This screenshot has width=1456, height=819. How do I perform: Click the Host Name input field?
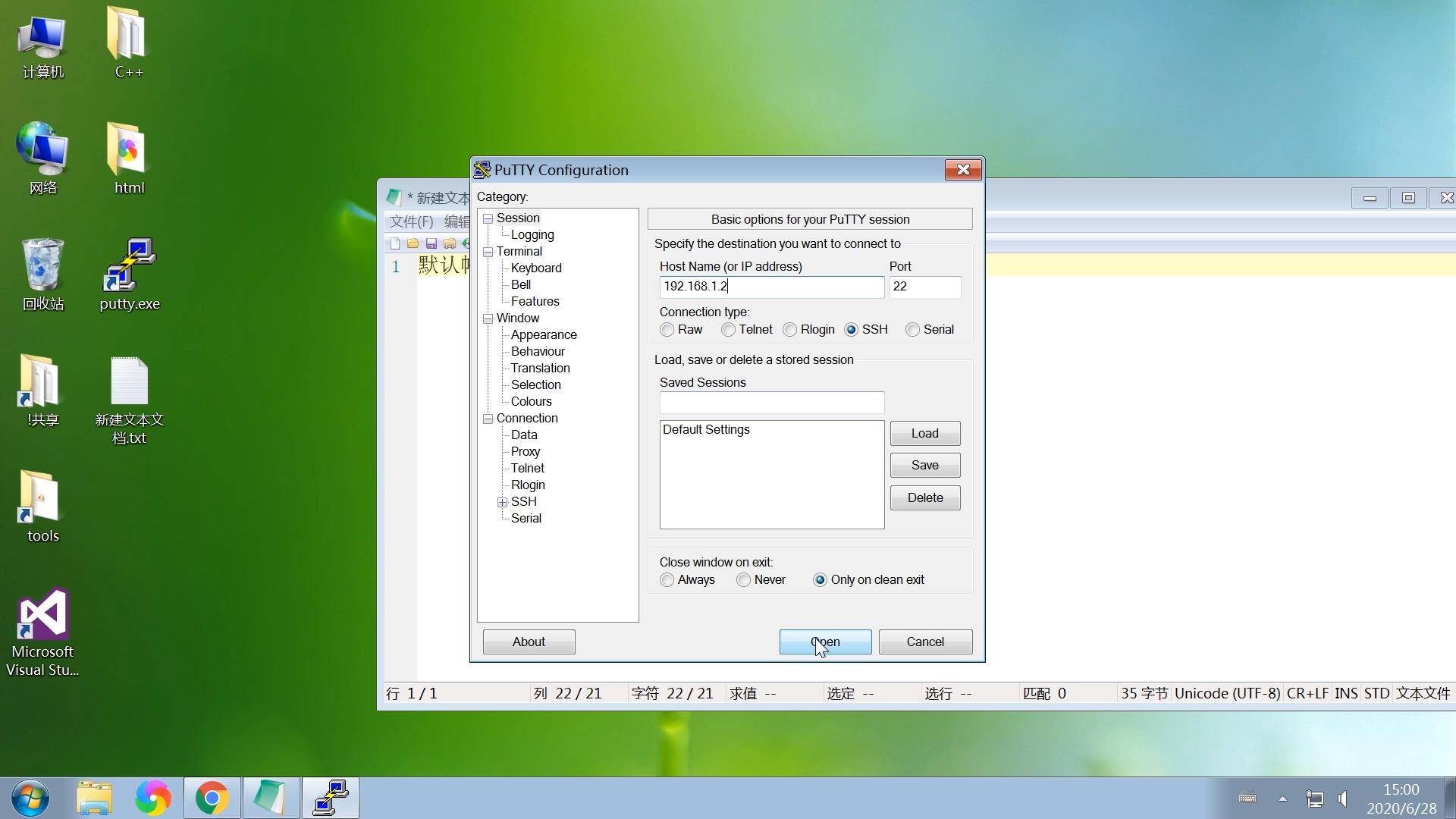pyautogui.click(x=770, y=286)
